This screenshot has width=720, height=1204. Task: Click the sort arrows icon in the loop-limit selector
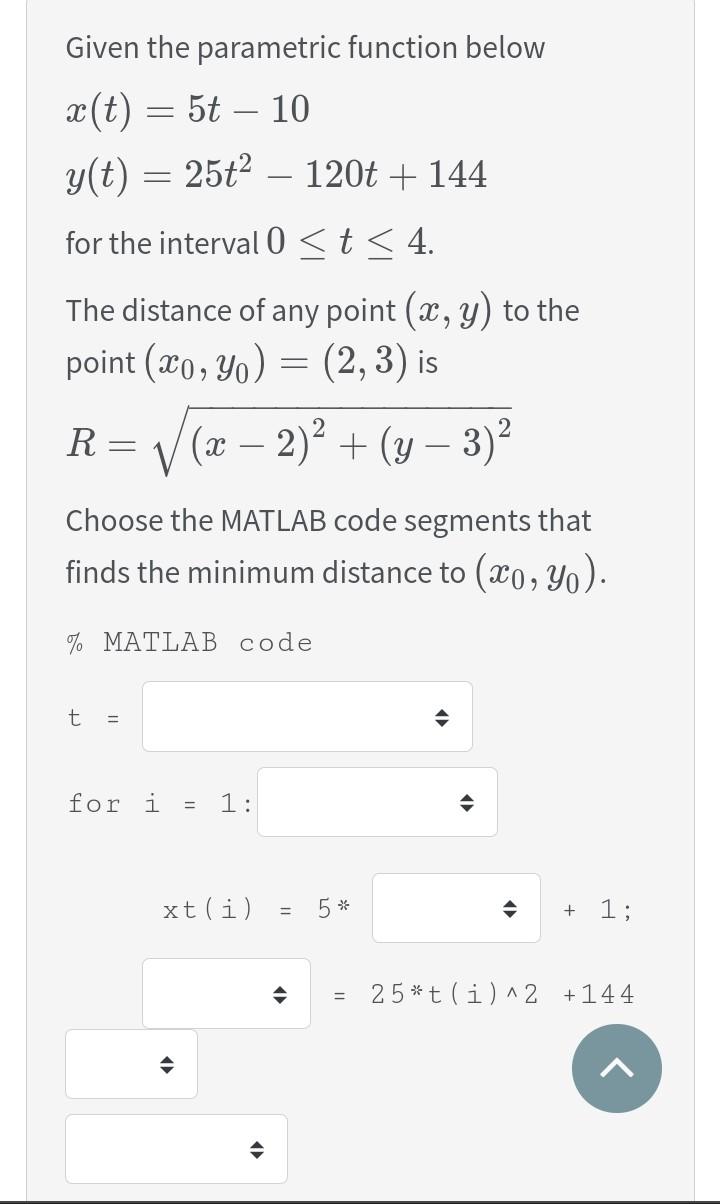tap(466, 802)
